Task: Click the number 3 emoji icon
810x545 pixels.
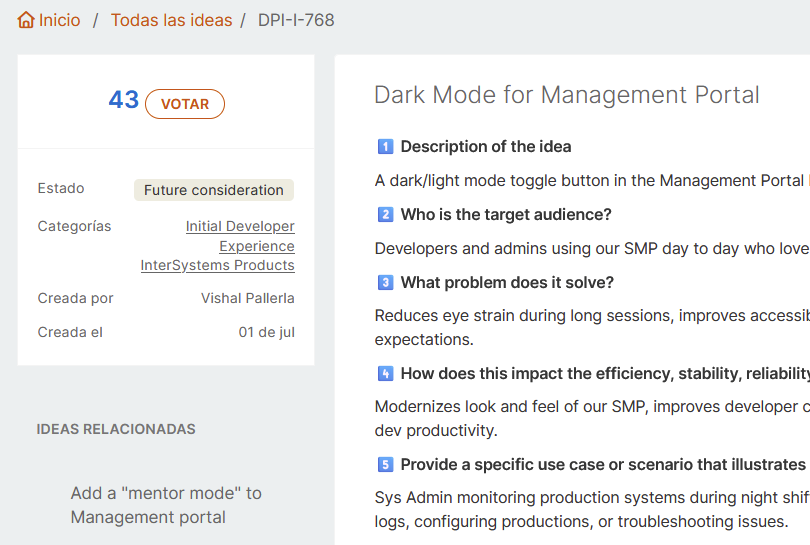Action: click(x=385, y=283)
